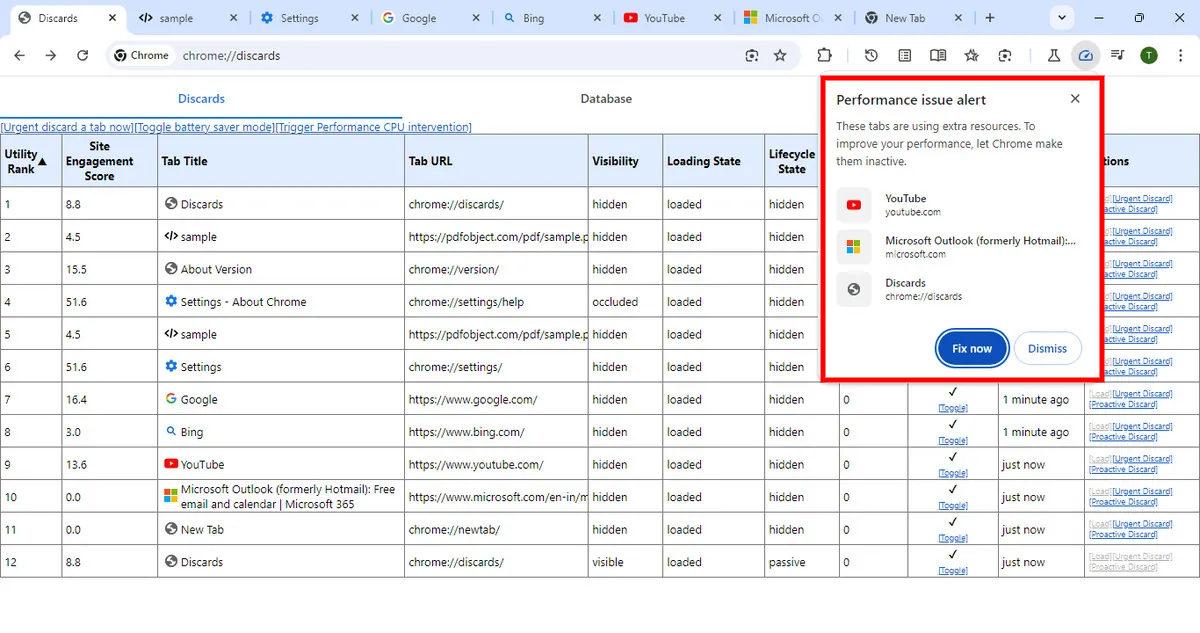Image resolution: width=1200 pixels, height=633 pixels.
Task: Open the Chrome three-dot menu
Action: point(1181,55)
